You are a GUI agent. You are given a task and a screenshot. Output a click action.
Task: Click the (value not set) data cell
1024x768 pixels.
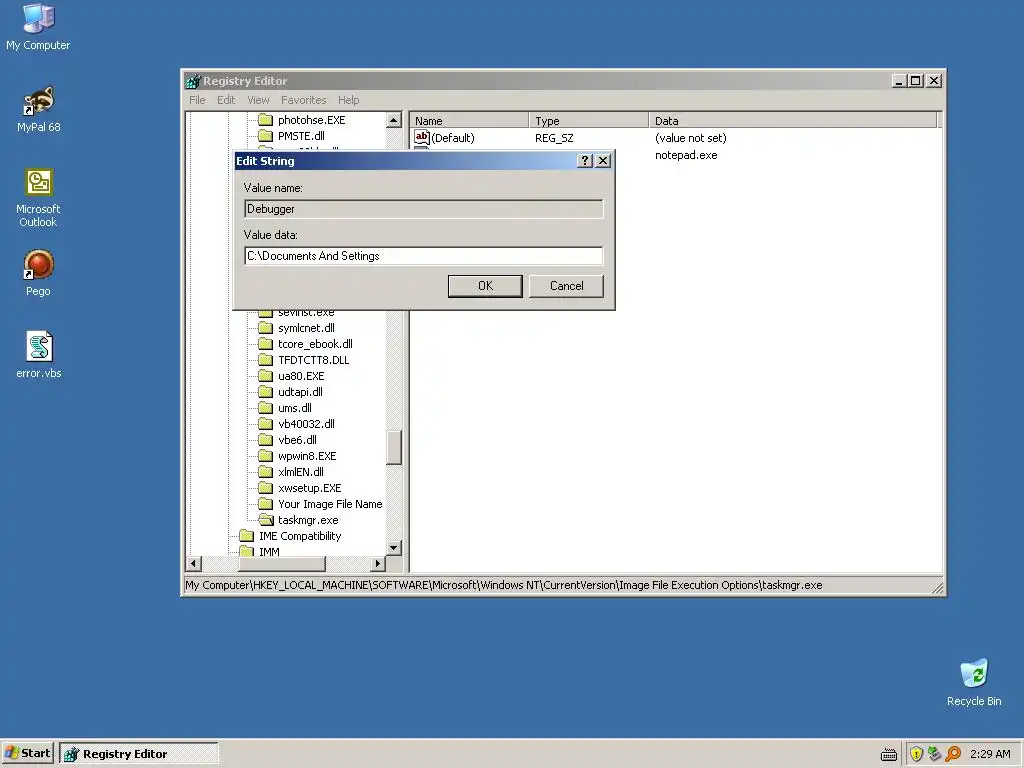pos(690,138)
